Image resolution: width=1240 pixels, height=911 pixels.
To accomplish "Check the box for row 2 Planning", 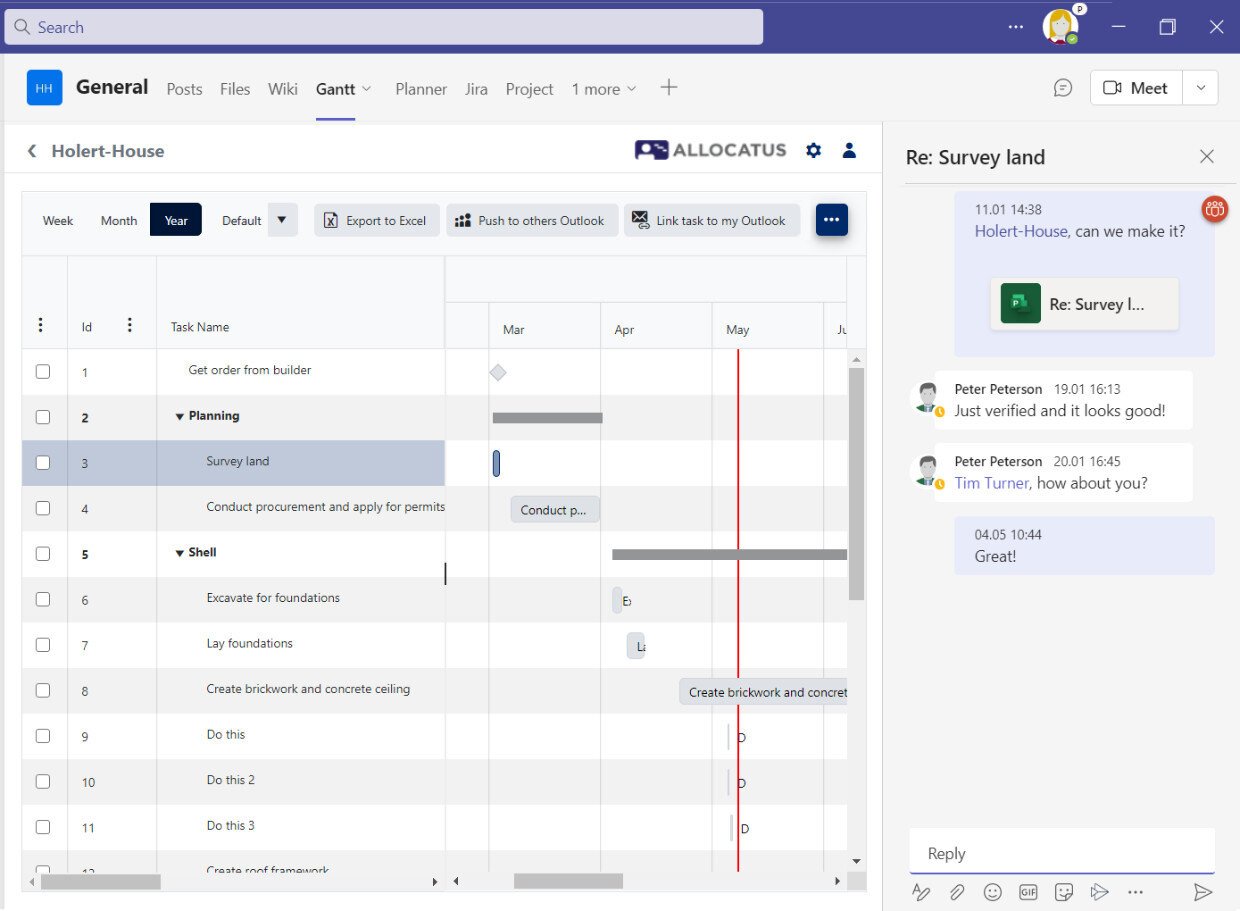I will point(43,417).
